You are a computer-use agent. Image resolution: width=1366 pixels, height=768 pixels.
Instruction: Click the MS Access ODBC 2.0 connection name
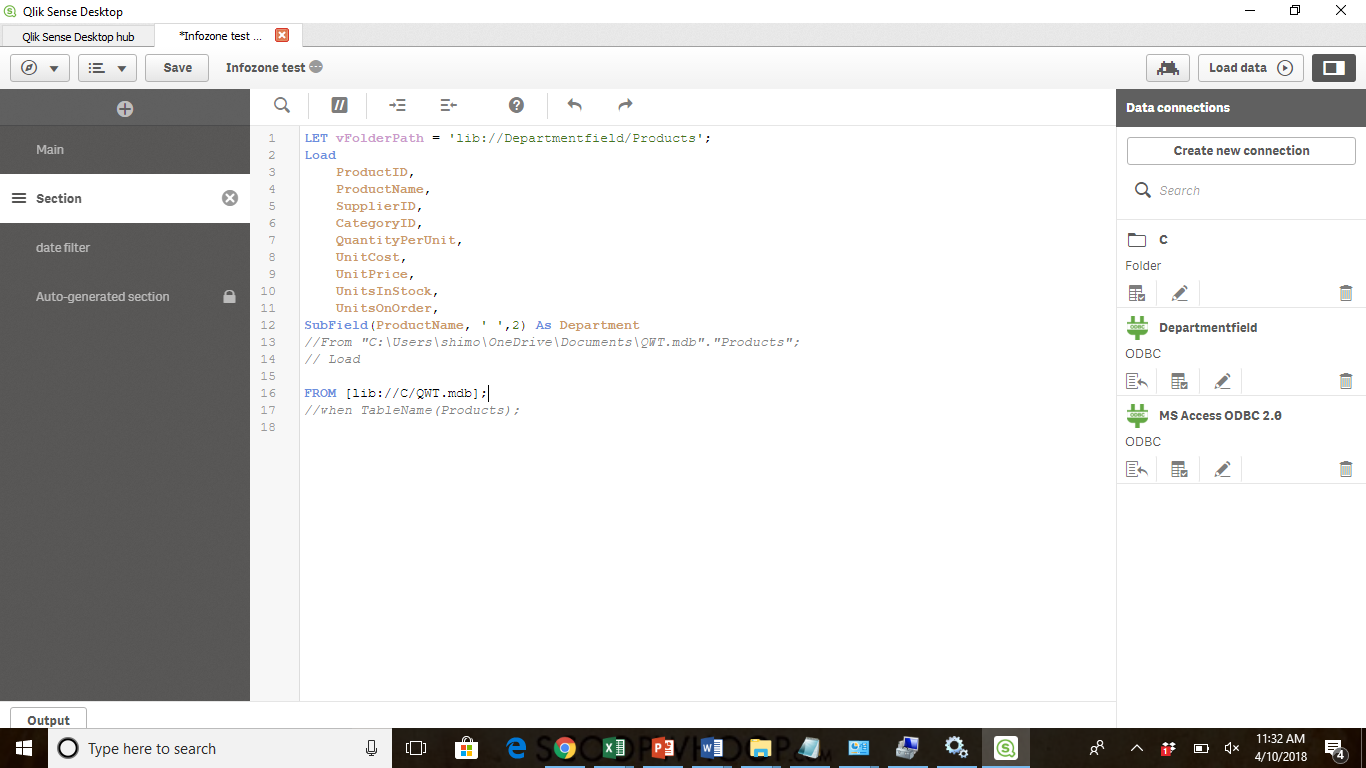tap(1220, 416)
